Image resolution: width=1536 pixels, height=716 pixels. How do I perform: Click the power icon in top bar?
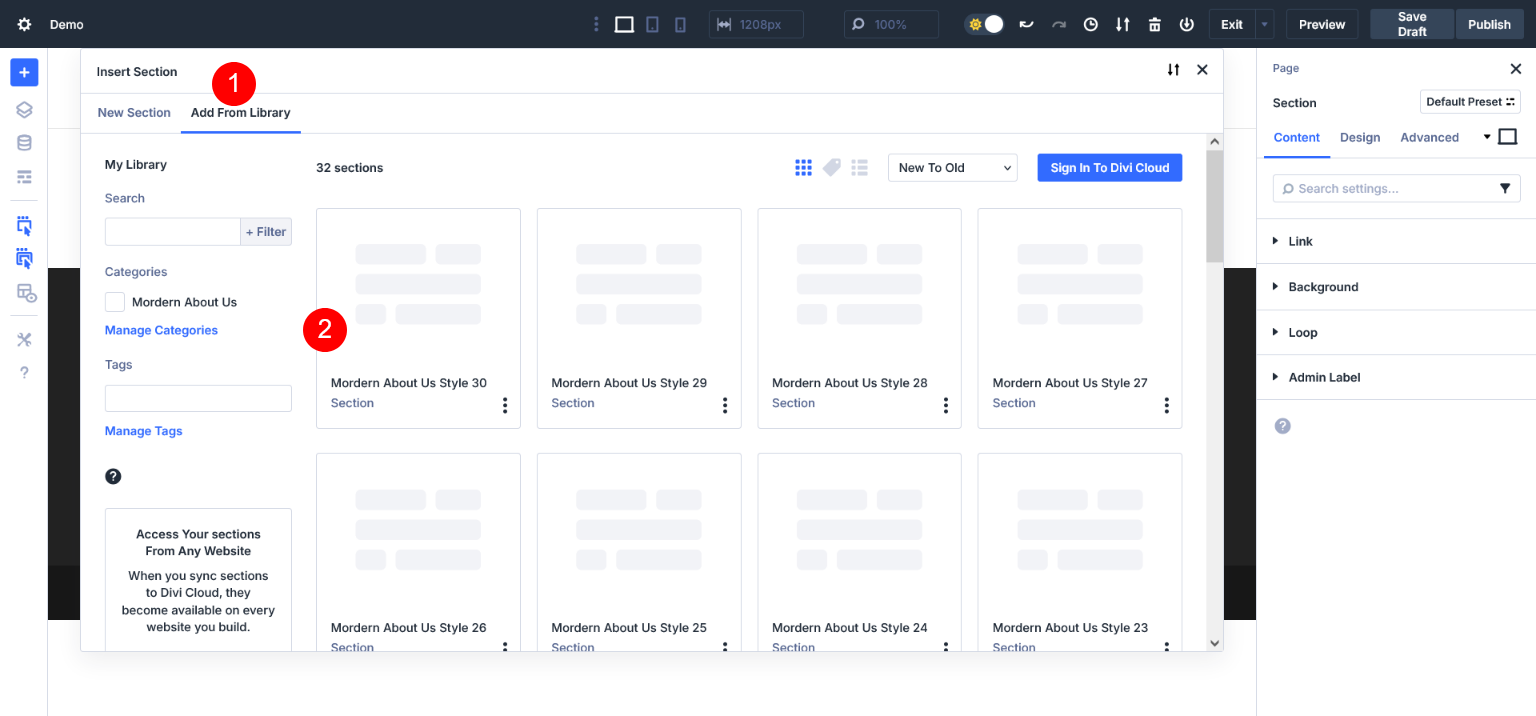tap(1187, 24)
